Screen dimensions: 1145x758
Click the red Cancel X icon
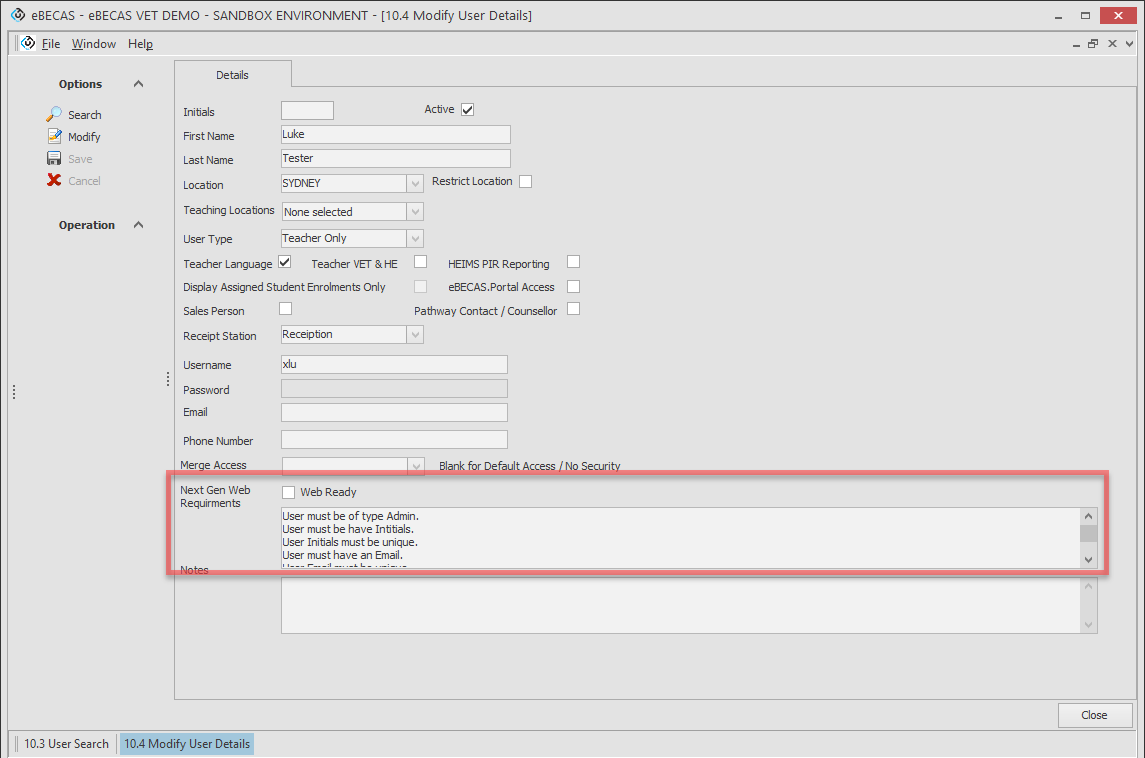coord(54,181)
